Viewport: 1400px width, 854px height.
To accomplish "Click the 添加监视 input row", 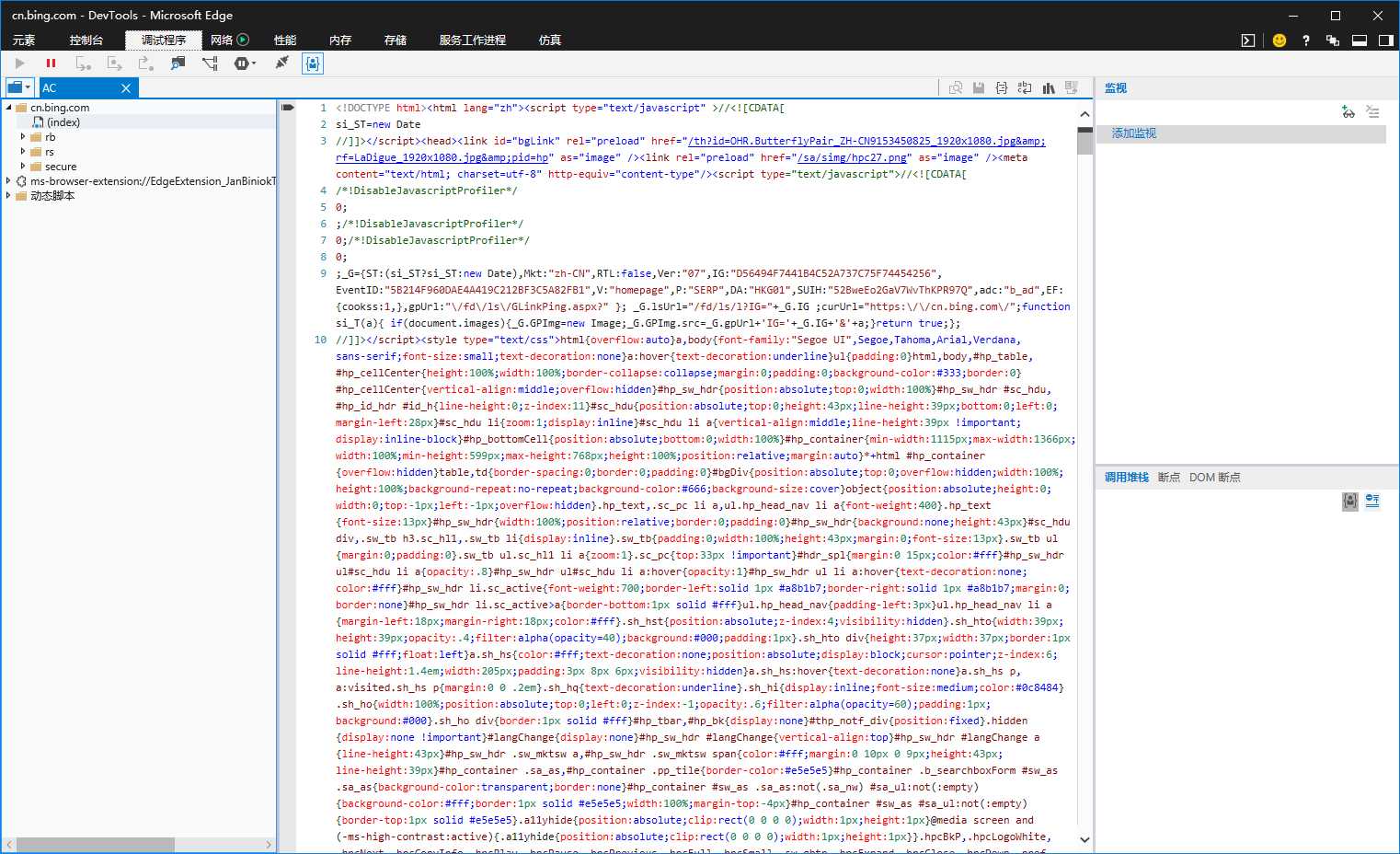I will click(x=1241, y=133).
